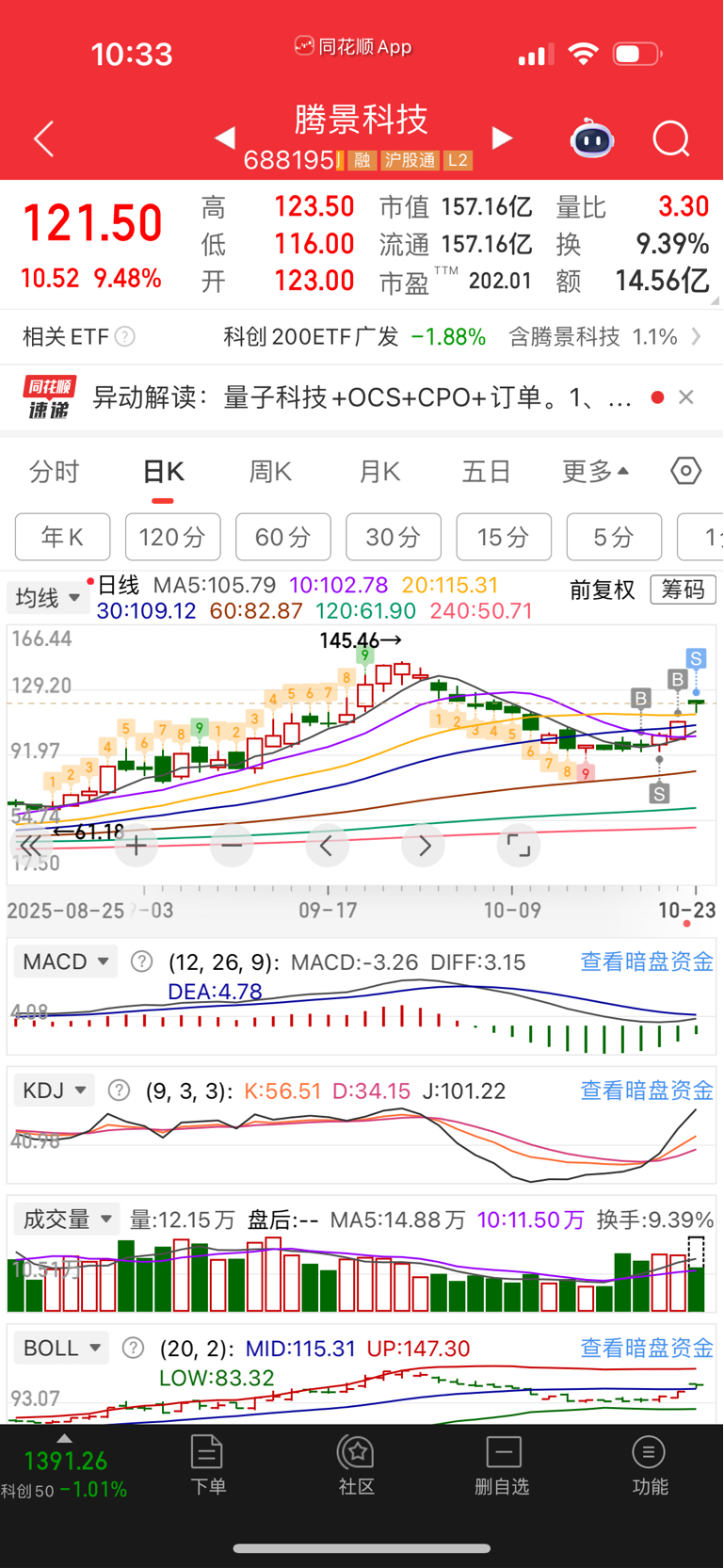Screen dimensions: 724x1568
Task: Open the 成交量 indicator dropdown
Action: pos(68,1220)
